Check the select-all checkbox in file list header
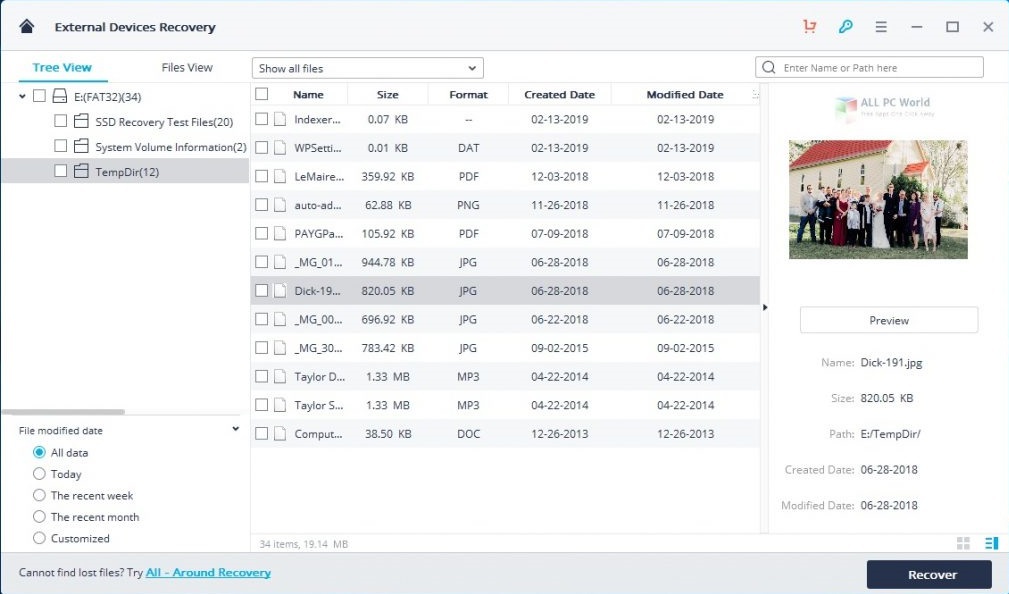1009x594 pixels. pos(261,93)
